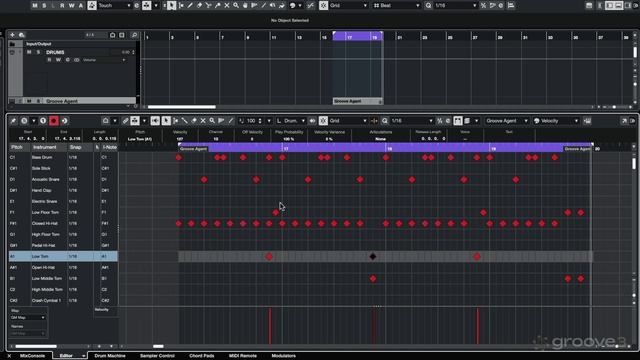Open the editor setup icon beside Velocity dropdown
The width and height of the screenshot is (640, 360).
pos(587,121)
